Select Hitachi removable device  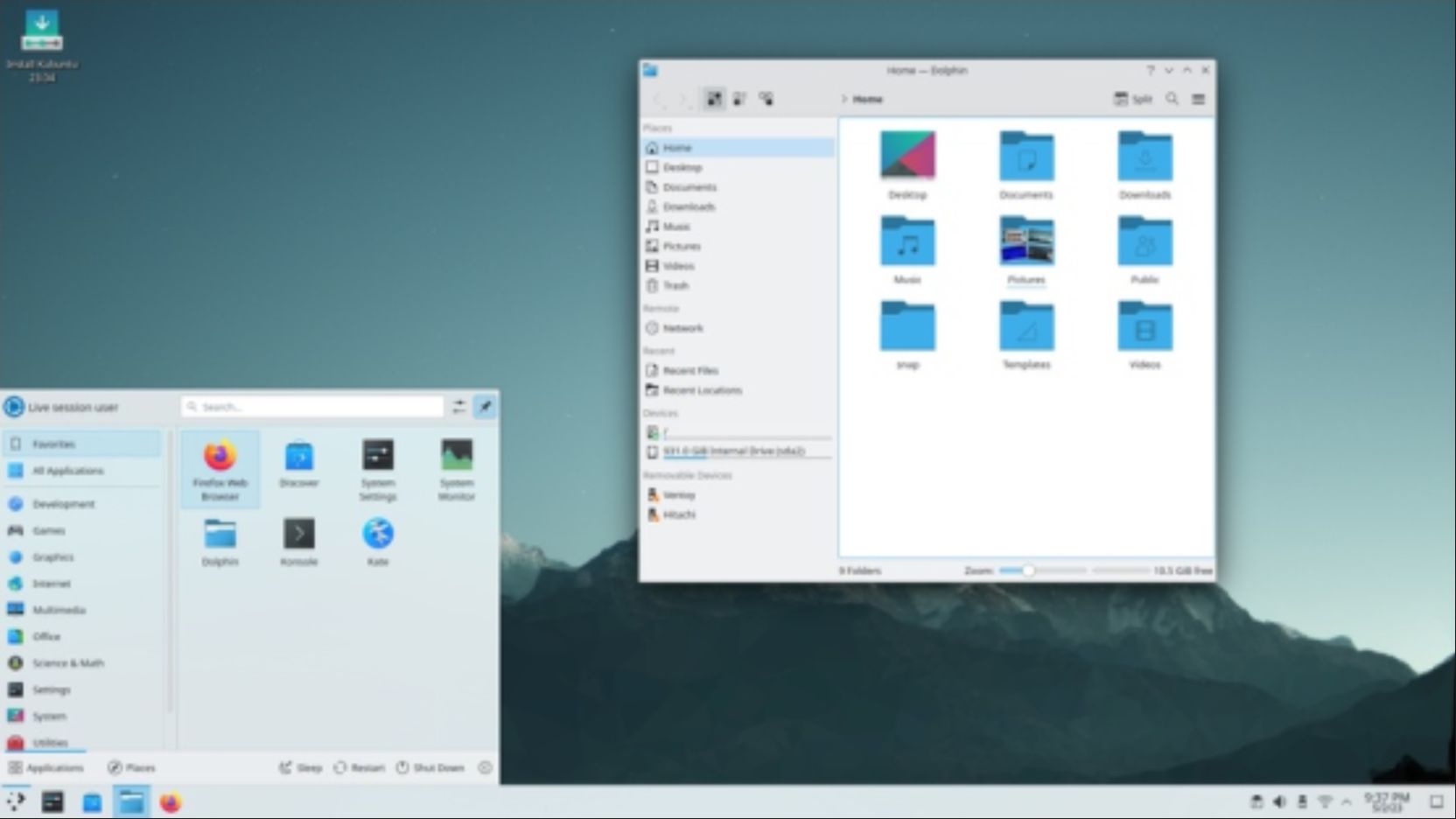pyautogui.click(x=738, y=514)
